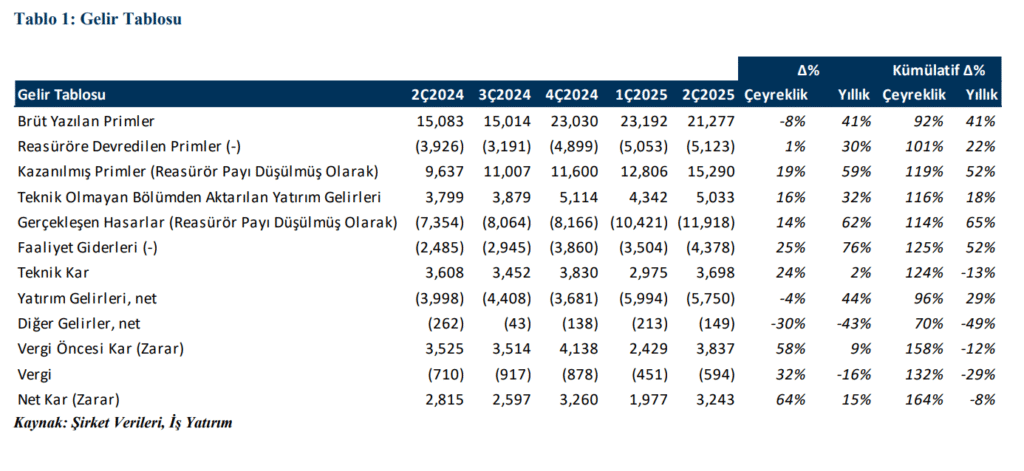Screen dimensions: 1024x471
Task: Click the 1Ç2025 column header
Action: [x=640, y=95]
